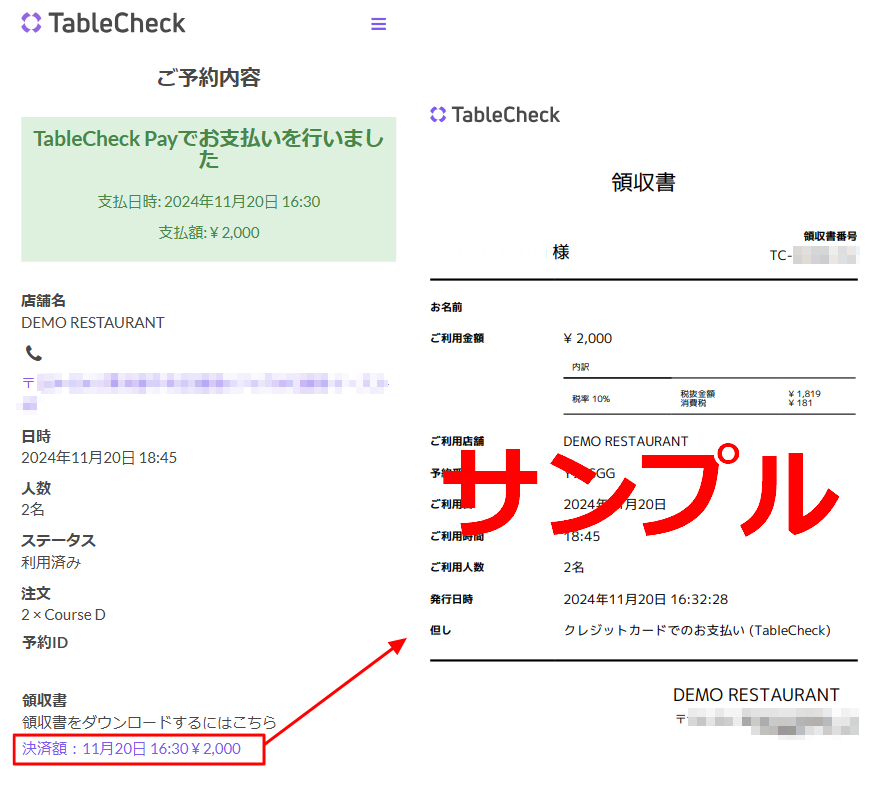The image size is (883, 803).
Task: Click DEMO RESTAURANT next to ご利用店舗
Action: (x=626, y=441)
